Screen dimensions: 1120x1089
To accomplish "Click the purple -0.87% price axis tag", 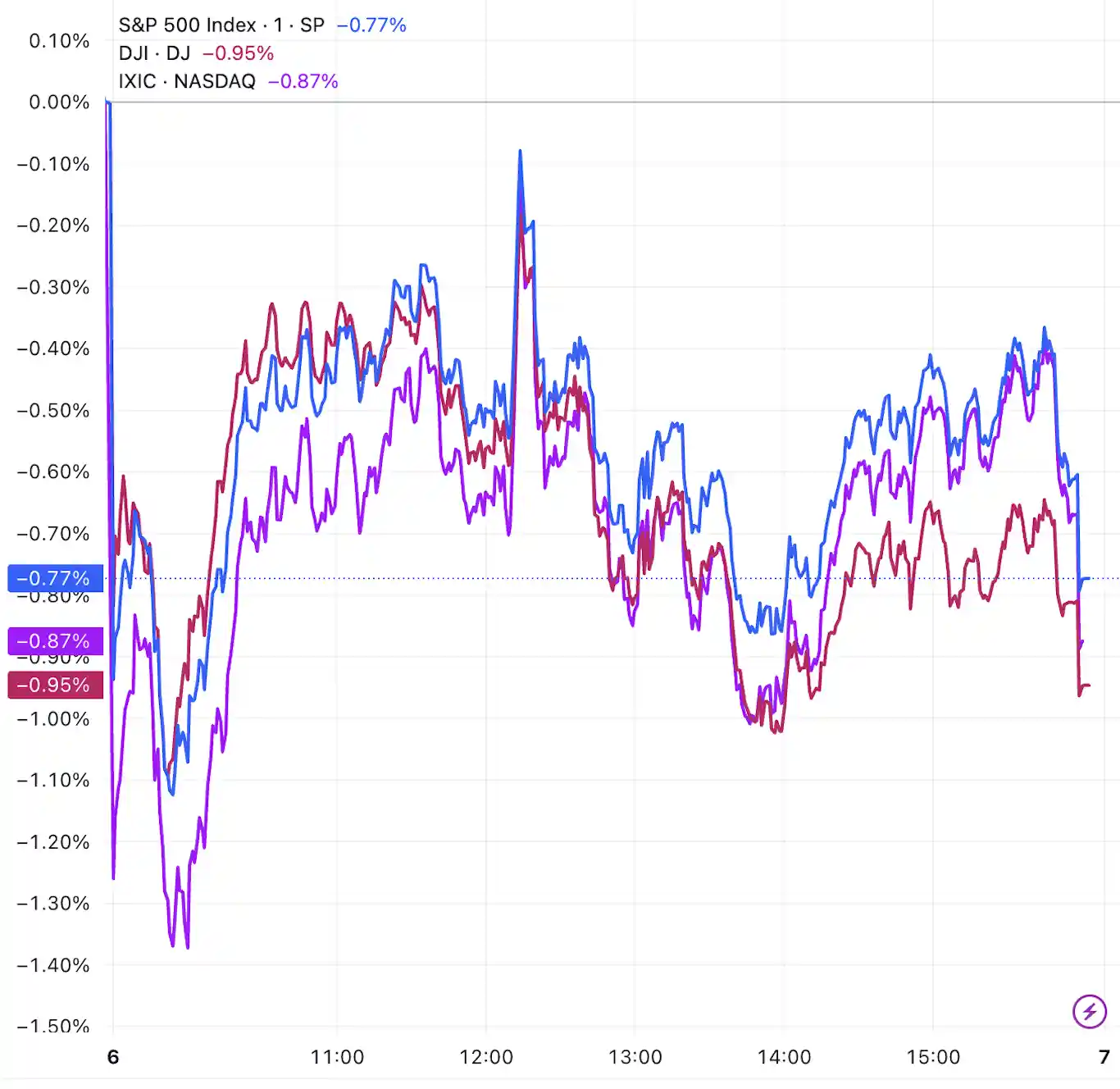I will pyautogui.click(x=55, y=640).
